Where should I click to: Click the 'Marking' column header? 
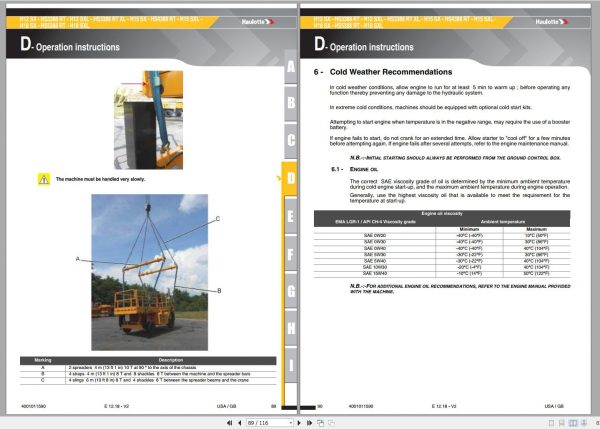pyautogui.click(x=43, y=360)
